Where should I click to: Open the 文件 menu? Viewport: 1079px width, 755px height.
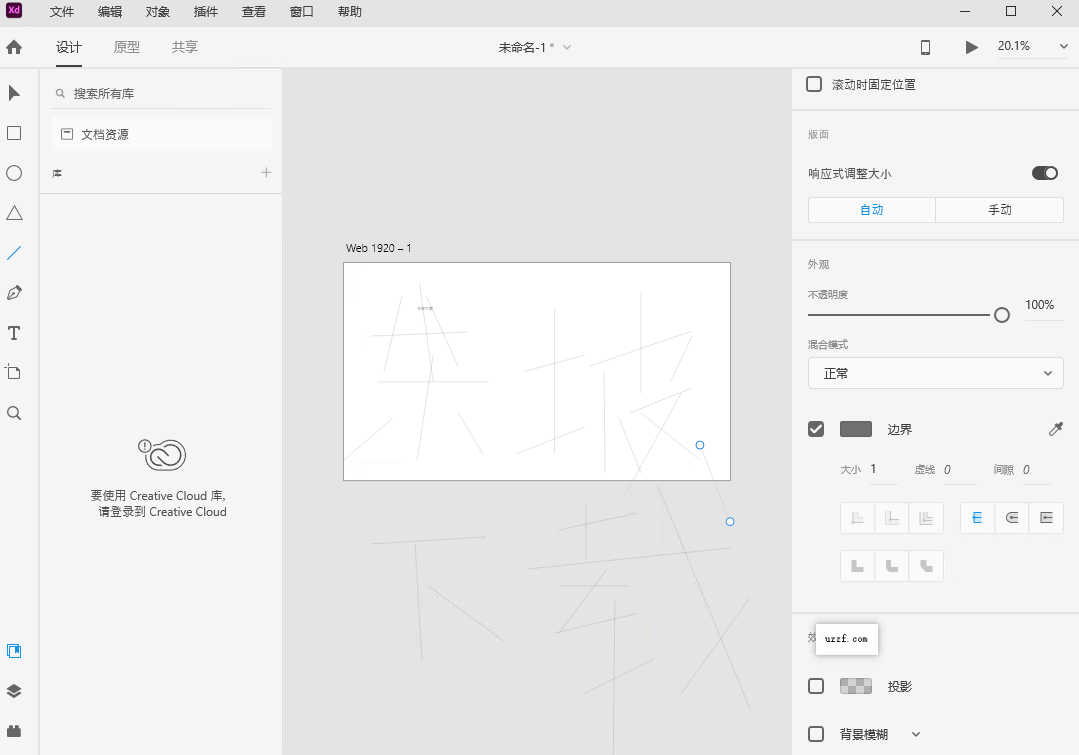pyautogui.click(x=61, y=11)
